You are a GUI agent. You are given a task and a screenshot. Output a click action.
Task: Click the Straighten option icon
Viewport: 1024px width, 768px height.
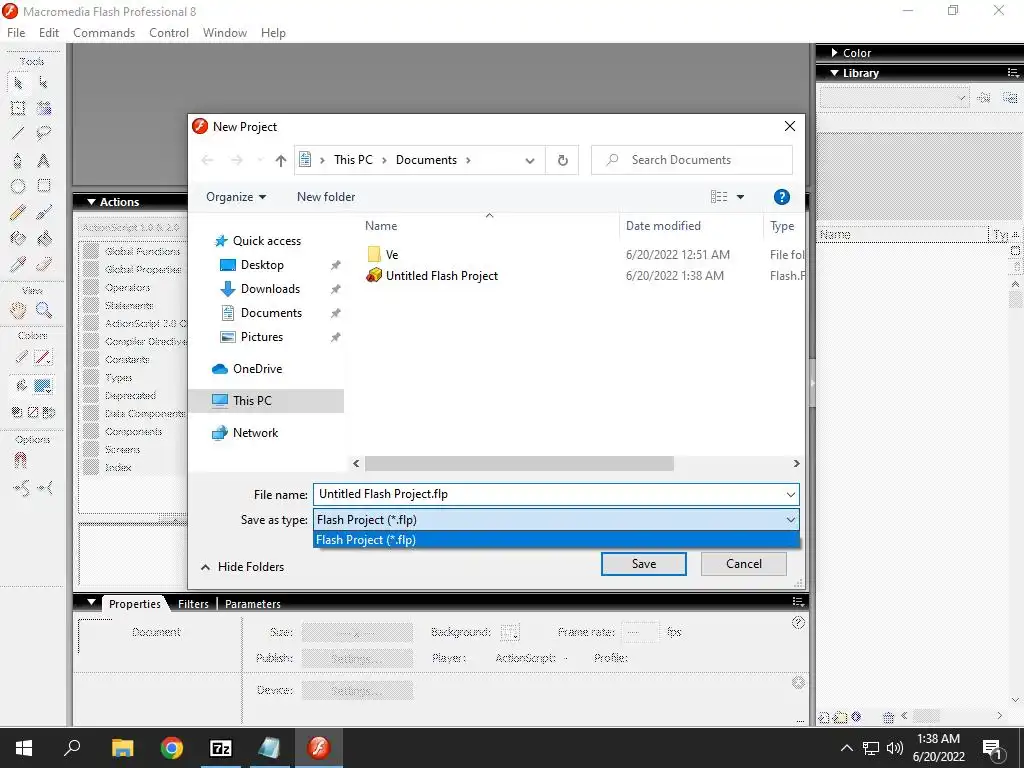pos(45,487)
